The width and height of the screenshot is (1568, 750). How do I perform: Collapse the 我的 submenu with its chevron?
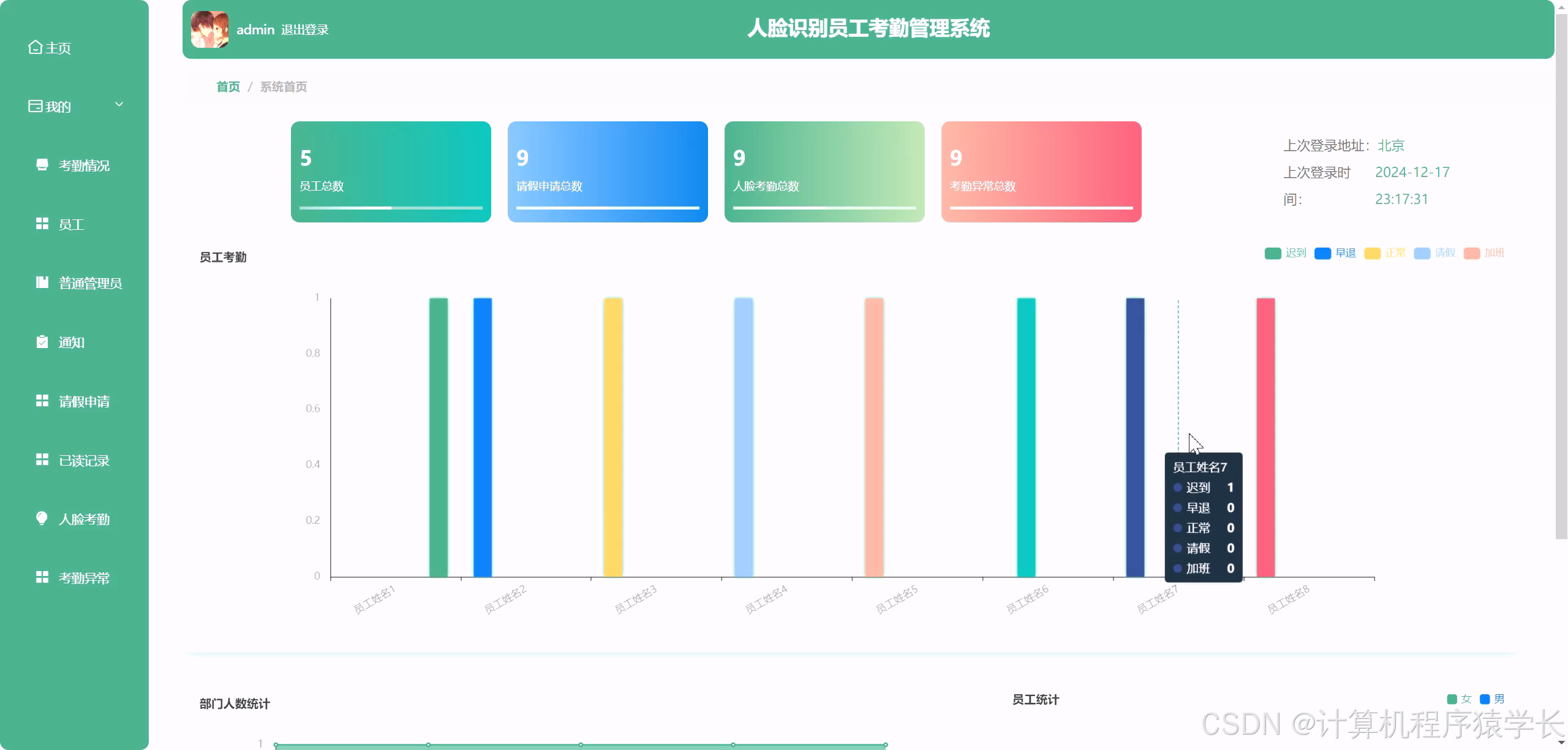pos(120,104)
